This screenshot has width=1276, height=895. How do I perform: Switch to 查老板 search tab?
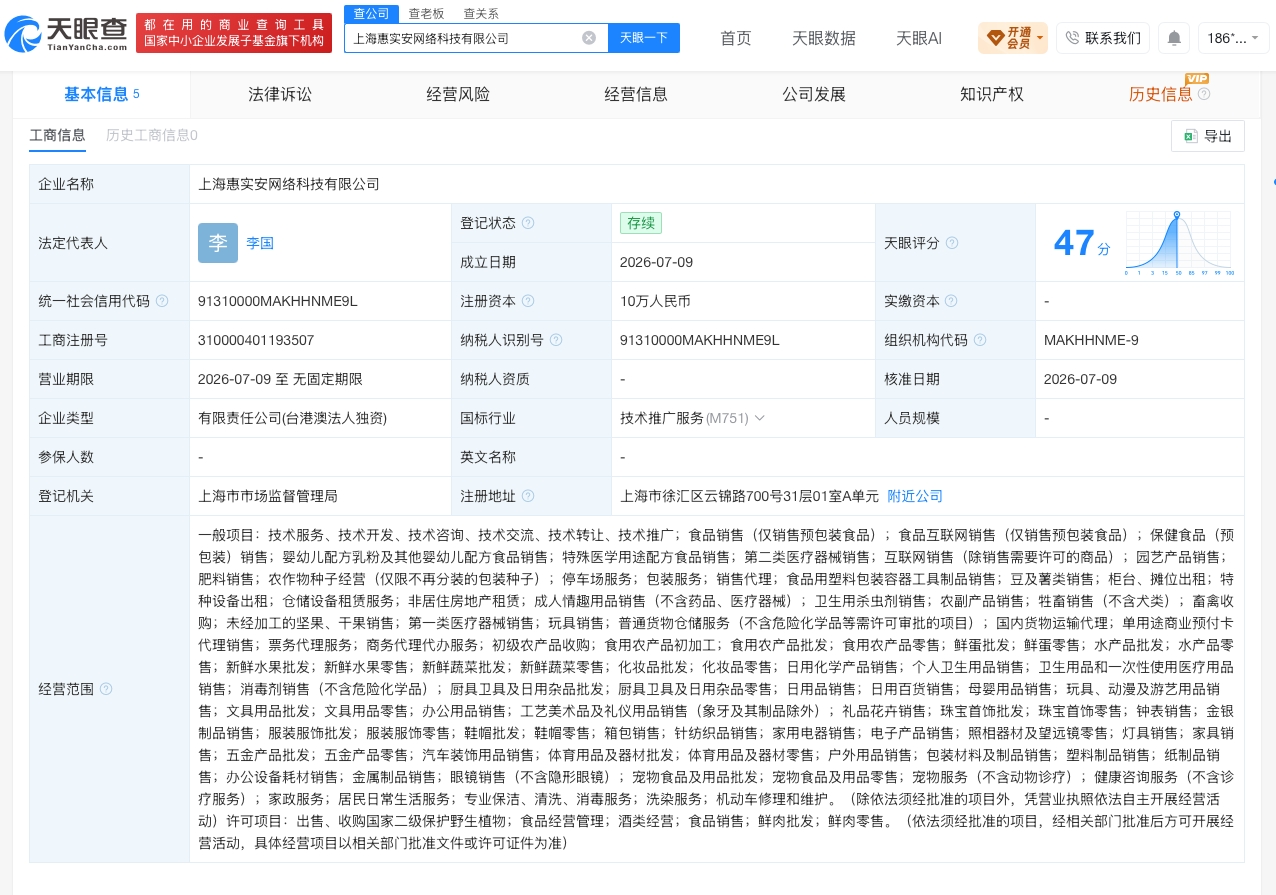[426, 13]
